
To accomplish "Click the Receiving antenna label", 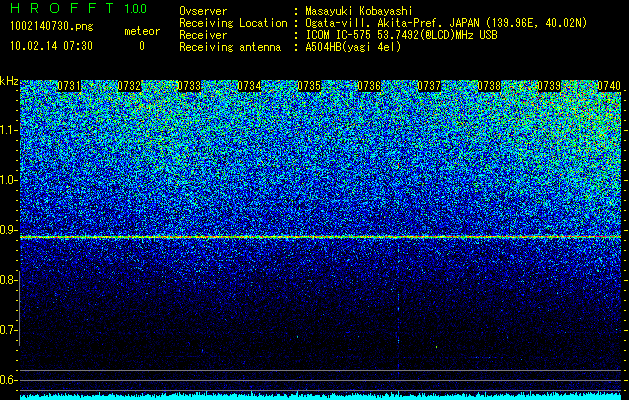I will click(230, 47).
